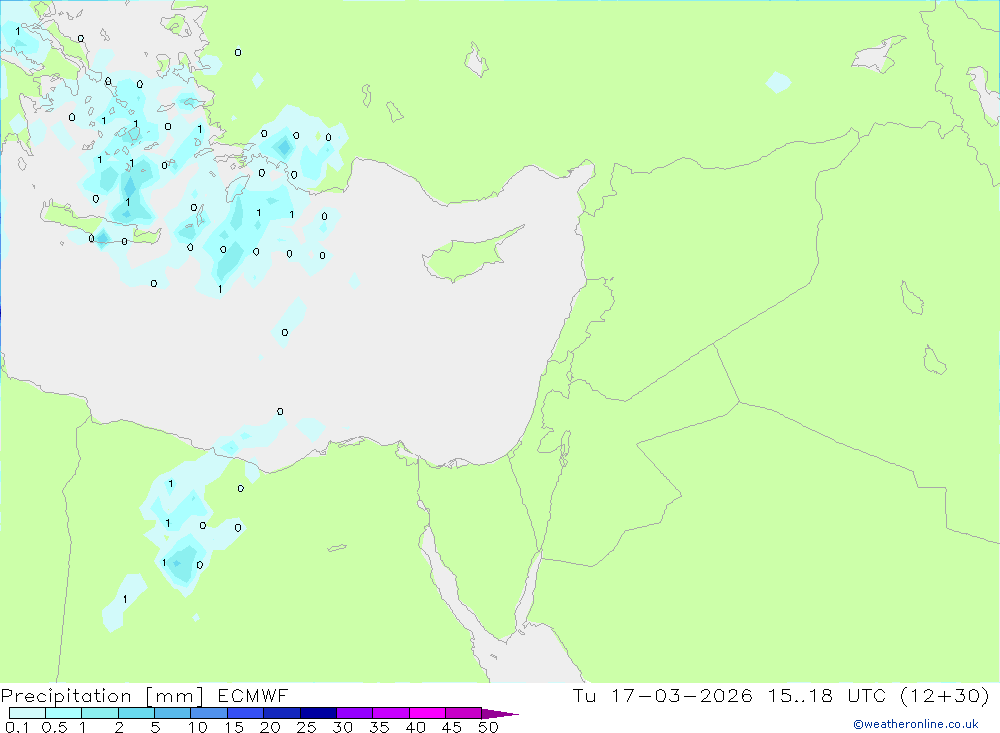Click the 25–30 mm navy legend swatch
The image size is (1000, 733).
tap(318, 713)
